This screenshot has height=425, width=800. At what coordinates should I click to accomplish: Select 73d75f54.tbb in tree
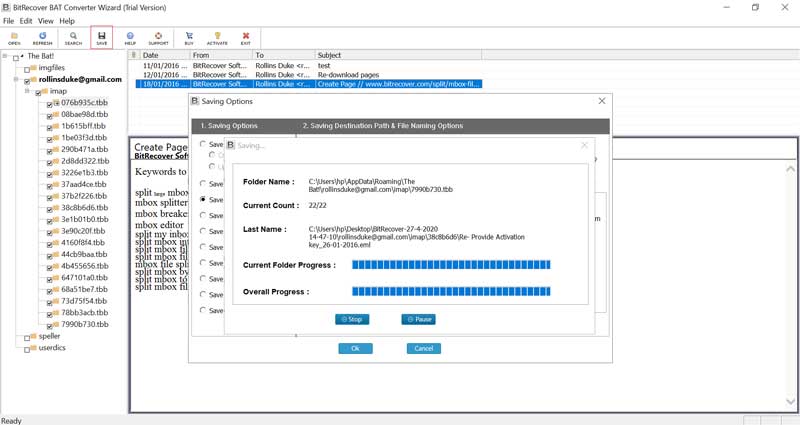84,301
